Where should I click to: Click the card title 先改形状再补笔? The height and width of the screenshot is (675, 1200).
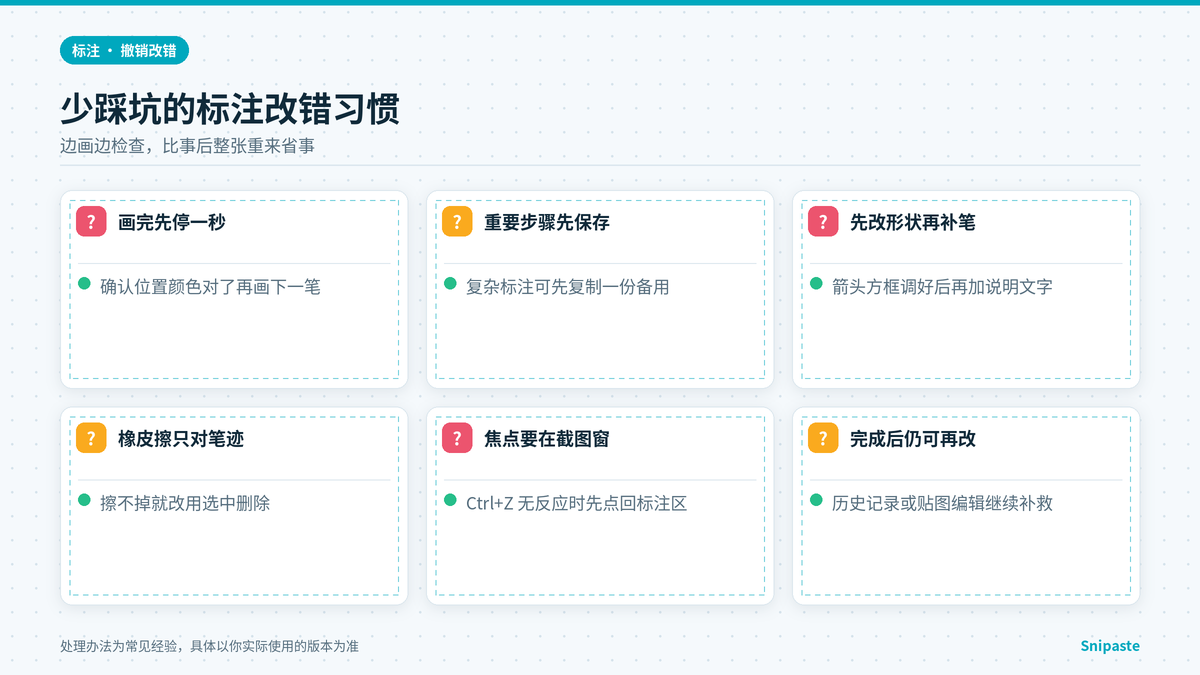913,222
